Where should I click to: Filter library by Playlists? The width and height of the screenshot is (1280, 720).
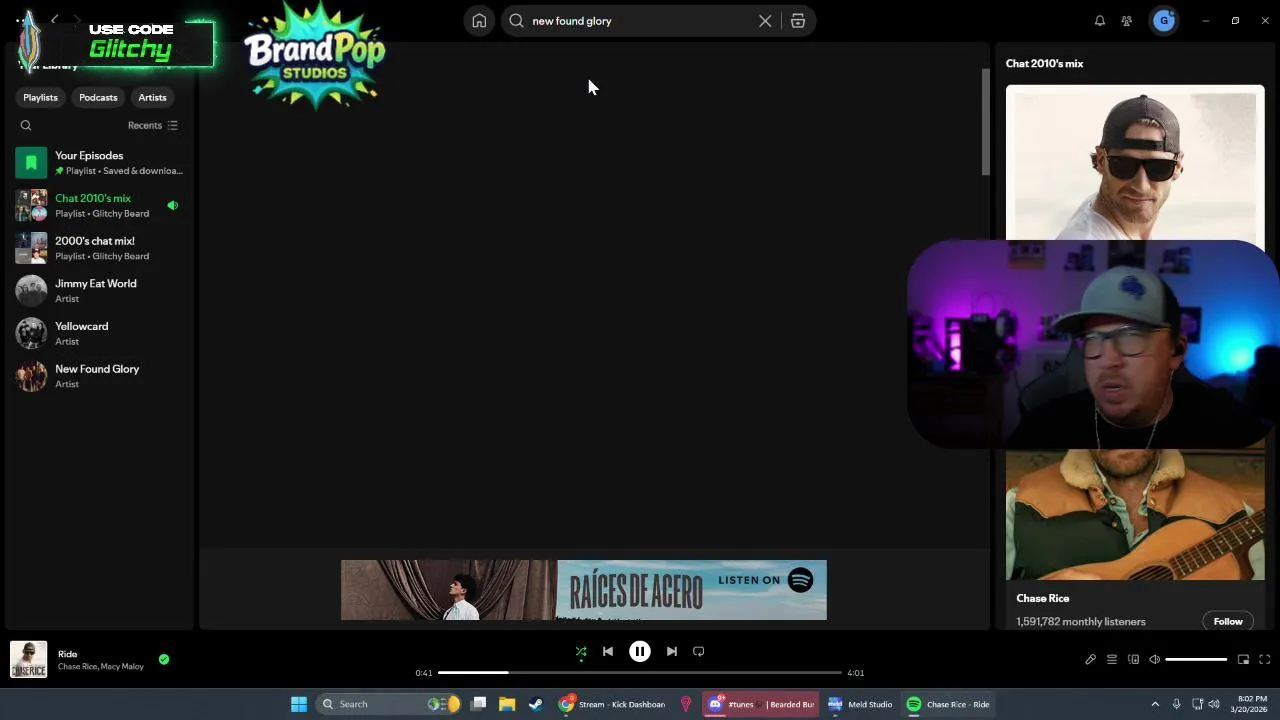[x=40, y=97]
